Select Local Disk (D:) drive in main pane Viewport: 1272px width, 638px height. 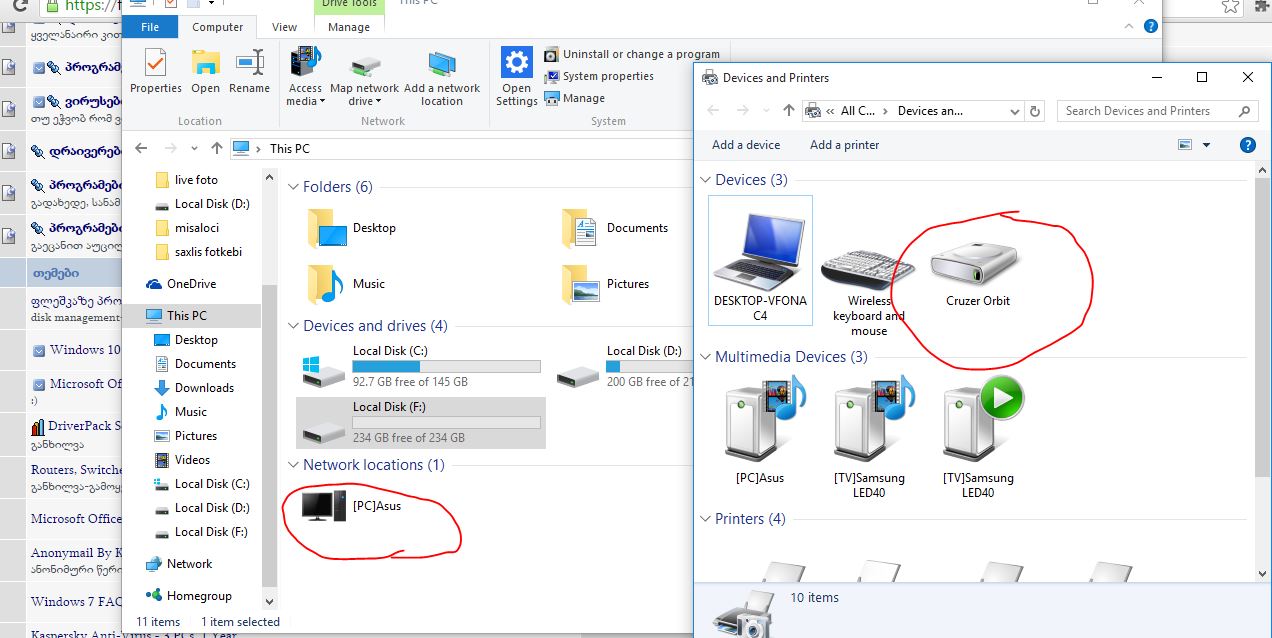(624, 366)
